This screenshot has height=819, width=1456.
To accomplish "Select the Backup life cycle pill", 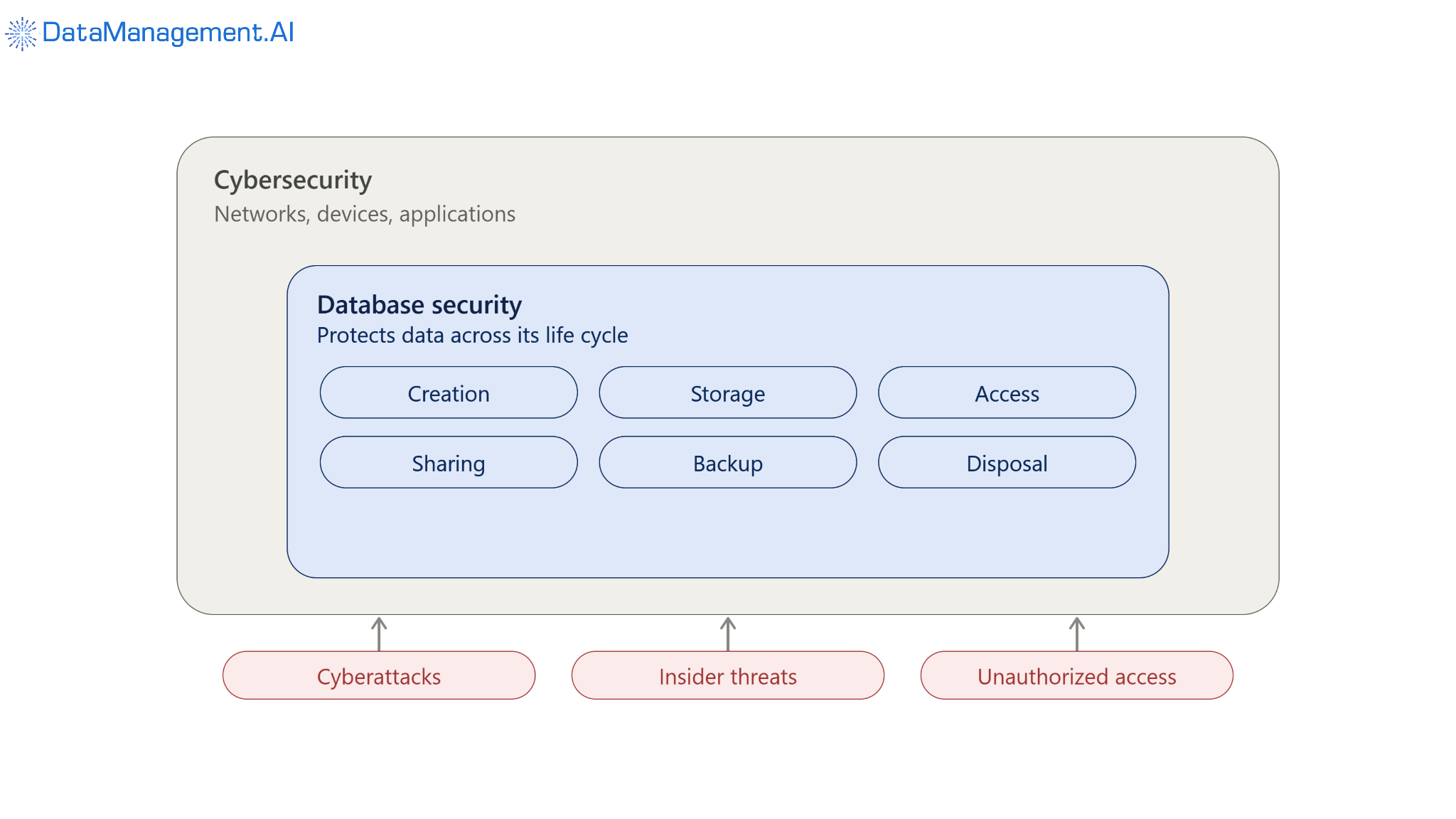I will coord(728,462).
